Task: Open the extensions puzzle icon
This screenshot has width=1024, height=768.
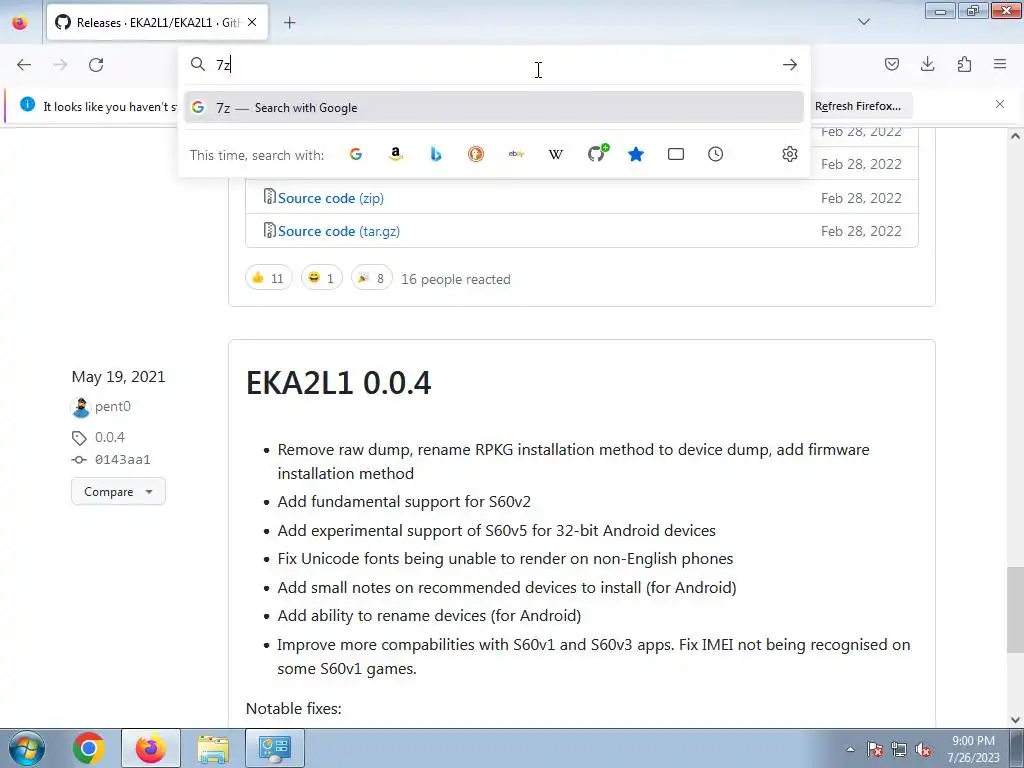Action: 964,64
